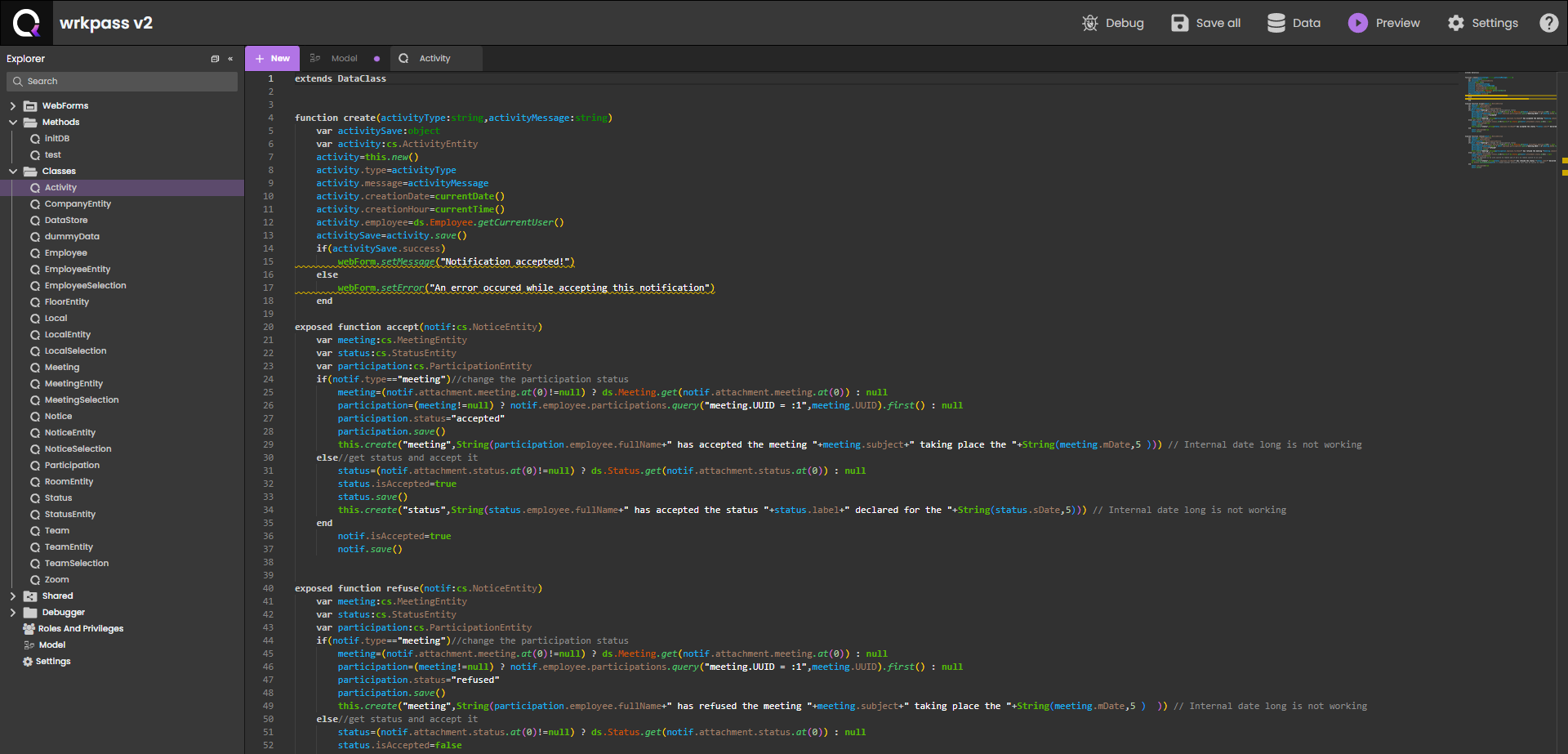Select the DataStore class

point(65,221)
